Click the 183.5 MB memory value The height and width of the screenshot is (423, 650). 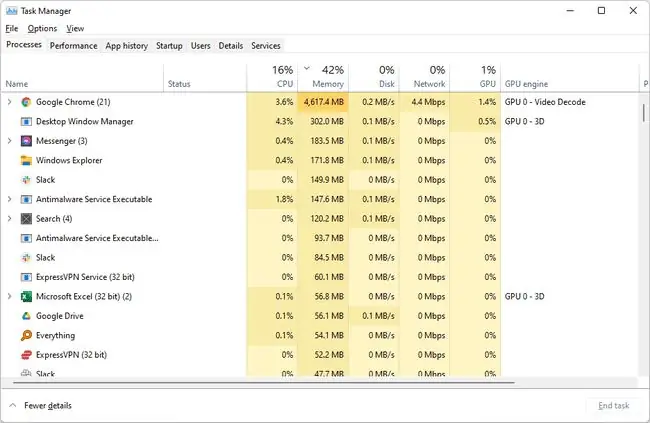click(x=327, y=141)
